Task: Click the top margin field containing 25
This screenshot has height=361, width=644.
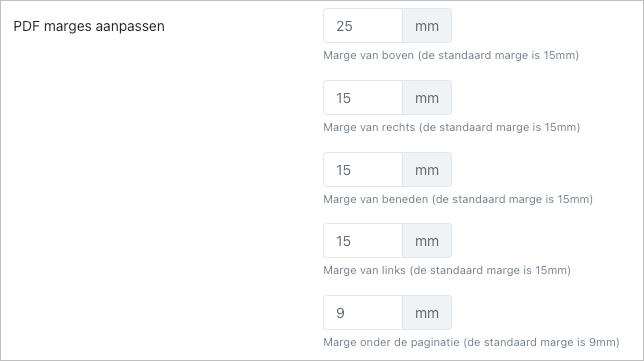Action: coord(363,26)
